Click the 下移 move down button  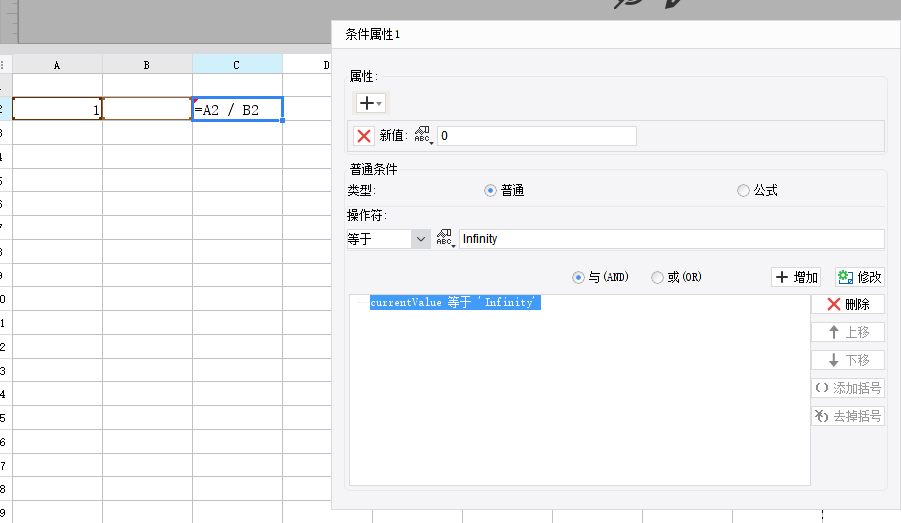[847, 360]
